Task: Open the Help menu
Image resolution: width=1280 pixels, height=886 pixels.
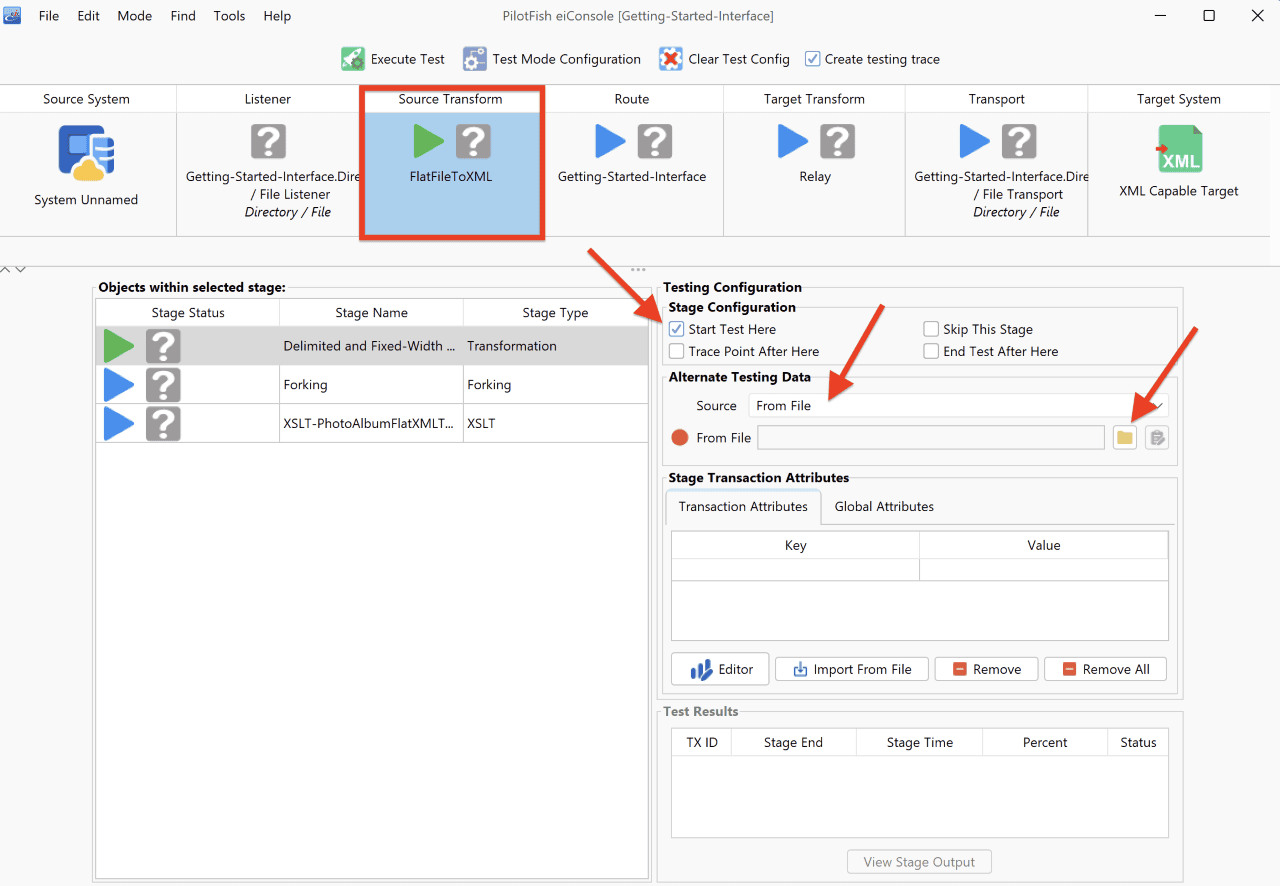Action: 277,16
